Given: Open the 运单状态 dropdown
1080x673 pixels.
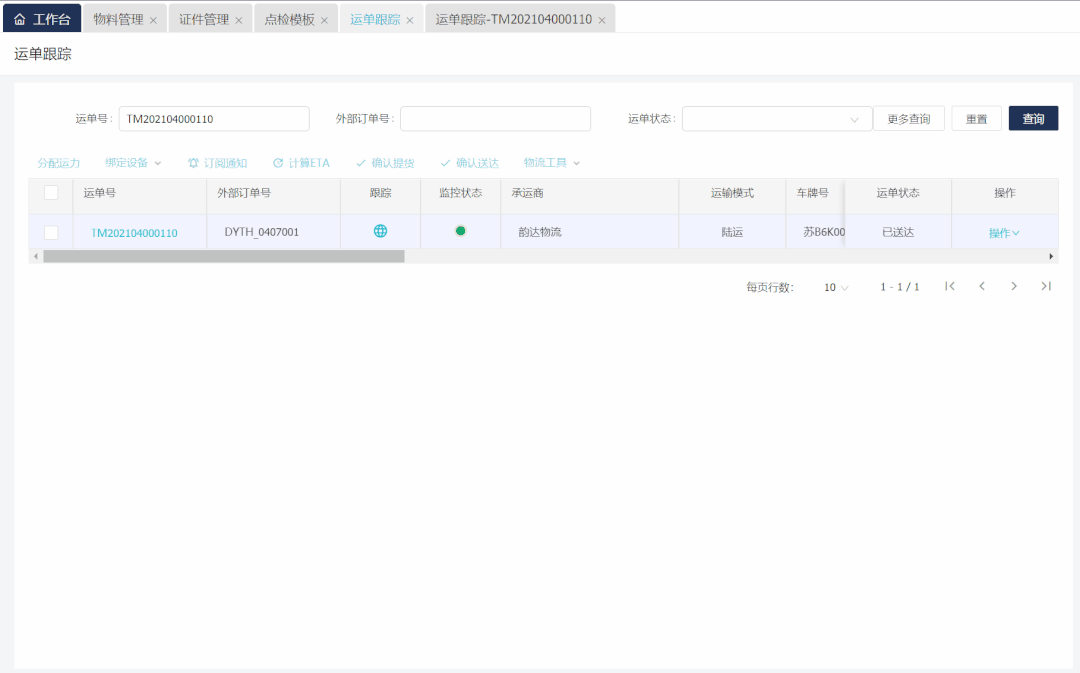Looking at the screenshot, I should (777, 119).
